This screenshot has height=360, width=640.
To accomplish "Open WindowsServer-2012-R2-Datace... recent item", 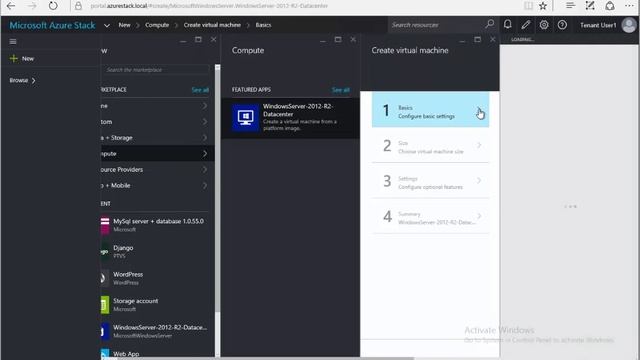I will click(157, 331).
